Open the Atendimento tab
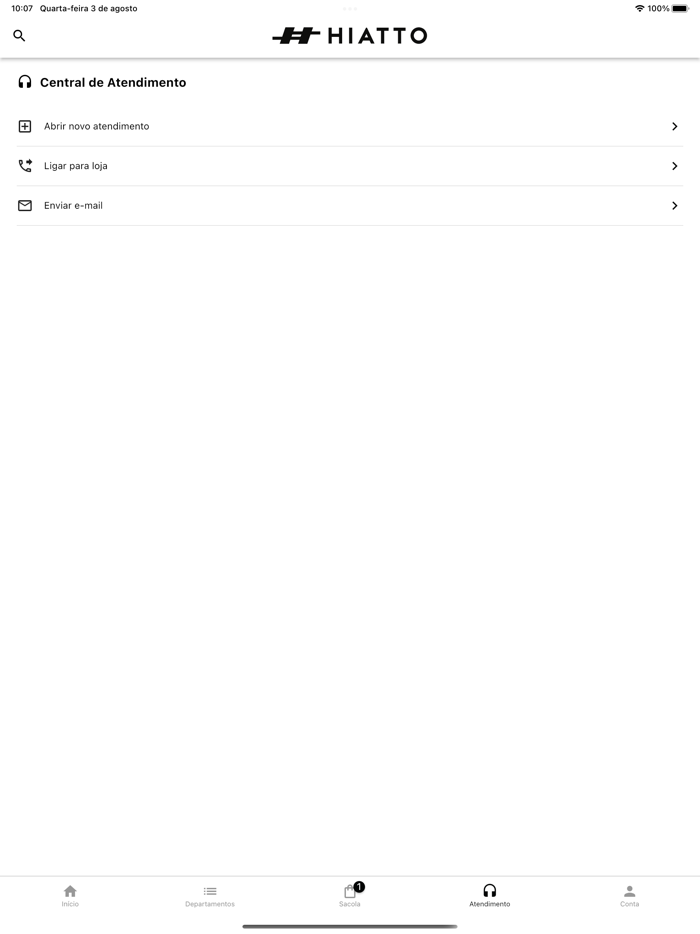The image size is (700, 934). point(489,895)
